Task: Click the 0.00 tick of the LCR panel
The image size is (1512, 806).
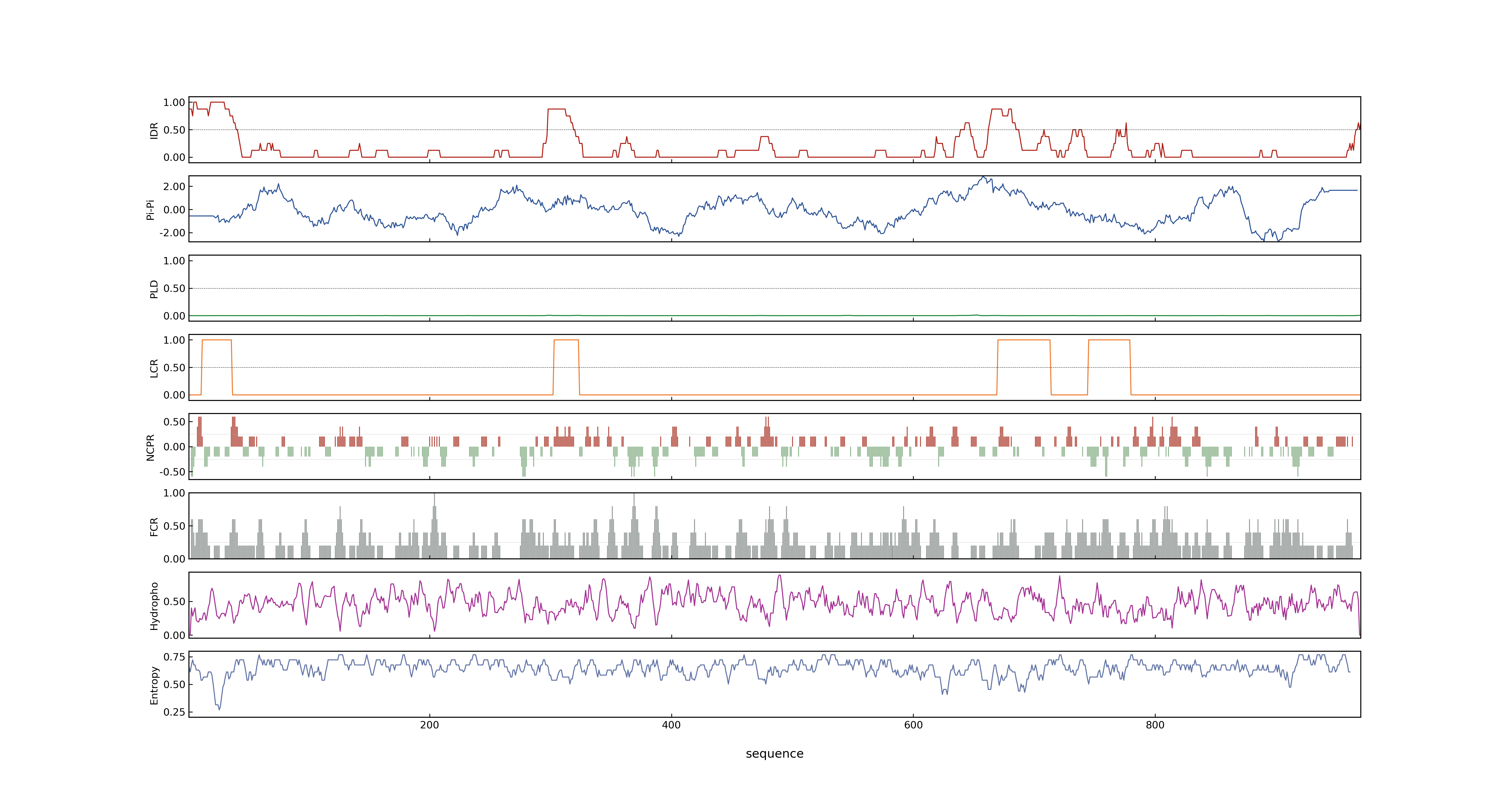Action: tap(174, 395)
